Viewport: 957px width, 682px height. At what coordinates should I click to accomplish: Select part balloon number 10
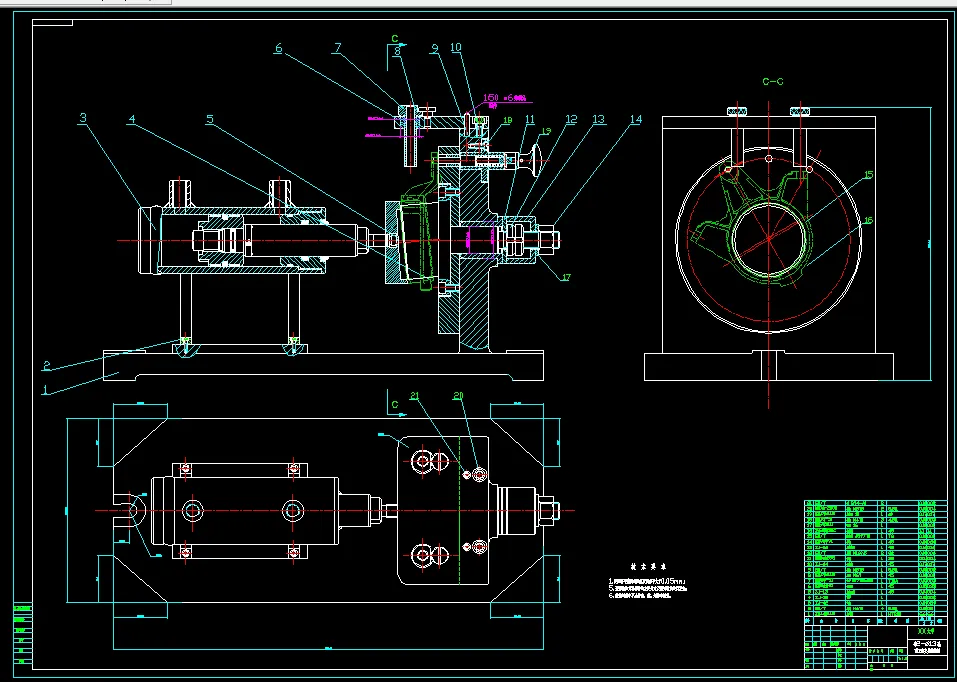point(456,48)
